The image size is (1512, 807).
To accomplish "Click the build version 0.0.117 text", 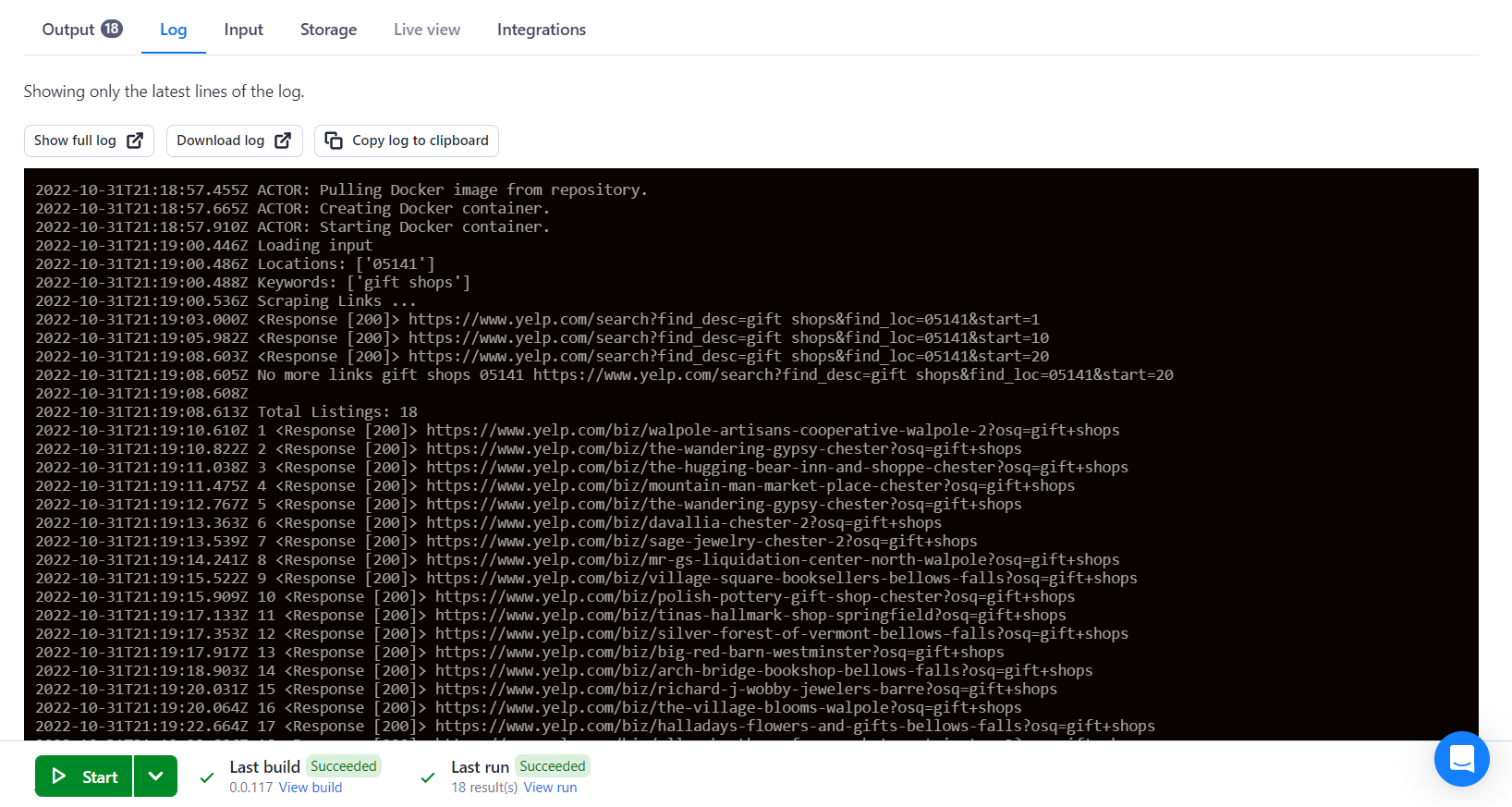I will [251, 788].
